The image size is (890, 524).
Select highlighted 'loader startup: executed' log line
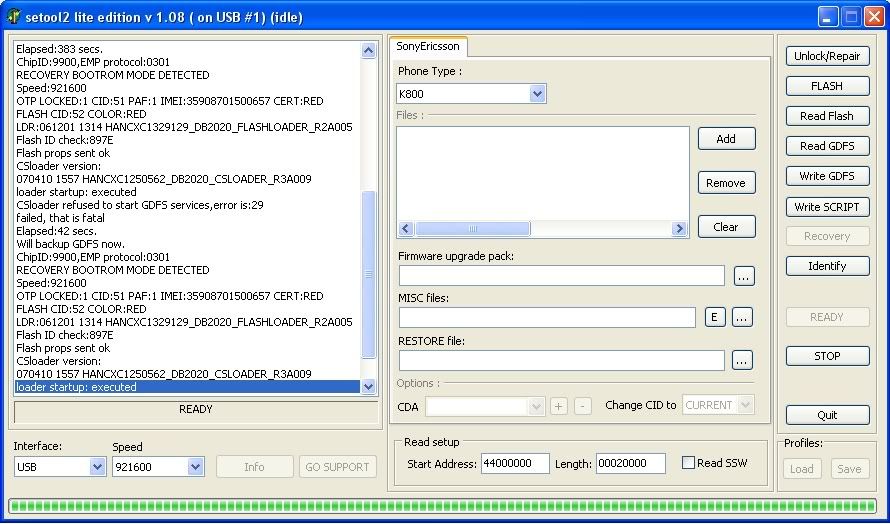[x=187, y=387]
